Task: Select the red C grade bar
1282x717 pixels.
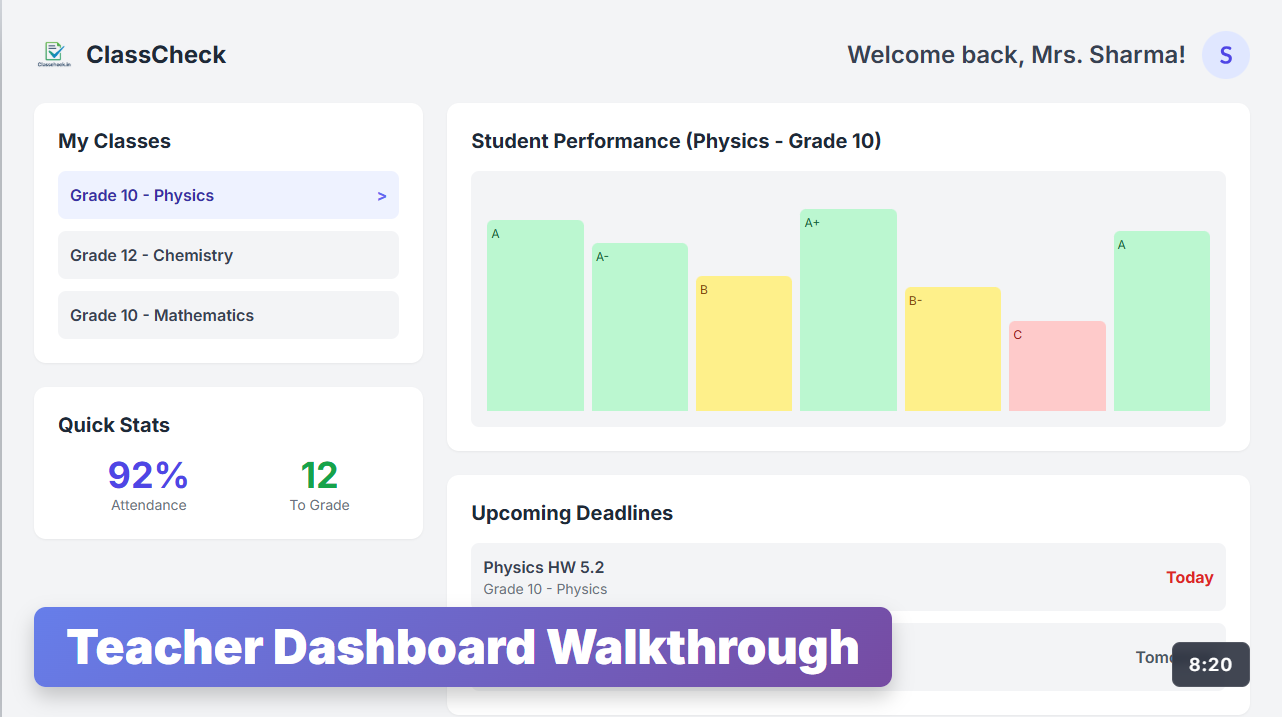Action: (1057, 366)
